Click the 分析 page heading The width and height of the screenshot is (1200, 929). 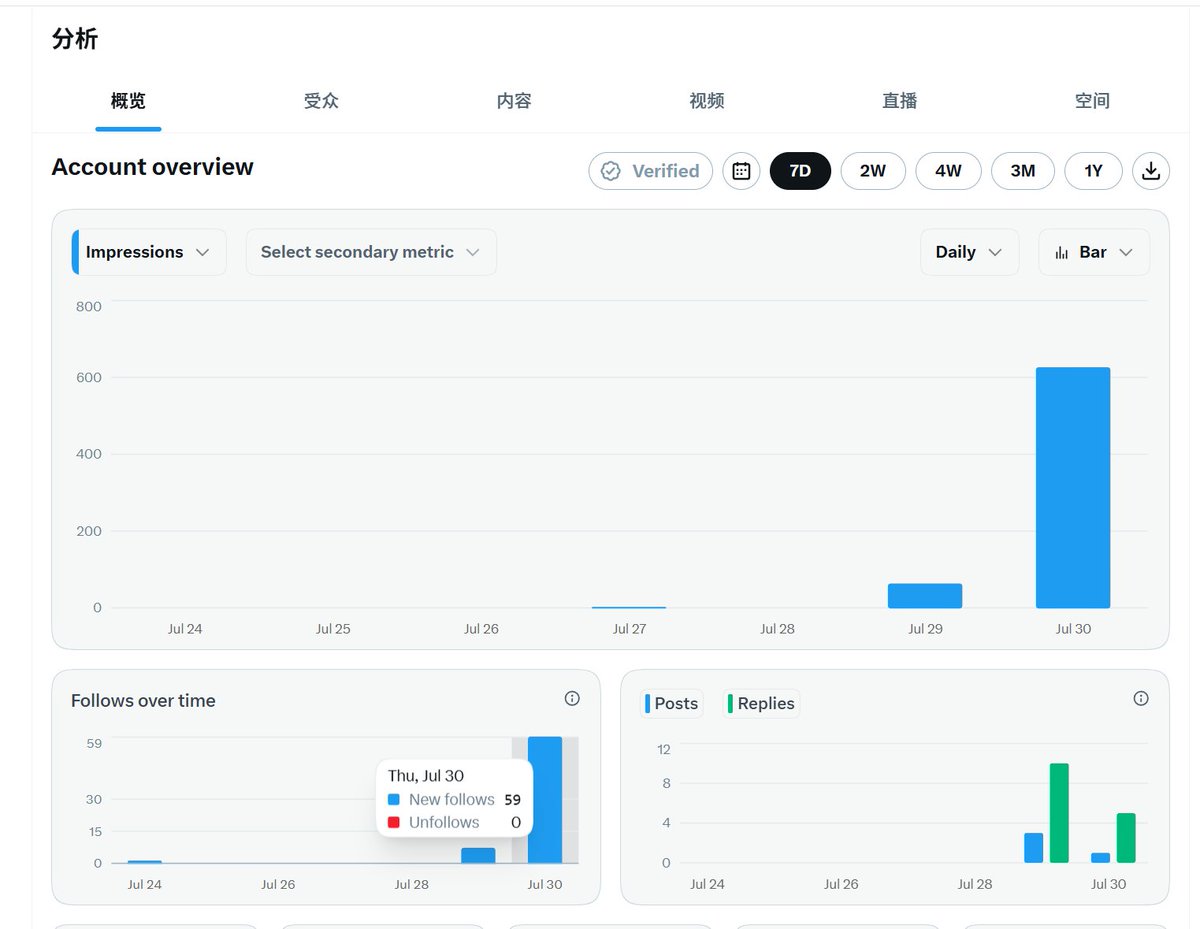point(75,39)
